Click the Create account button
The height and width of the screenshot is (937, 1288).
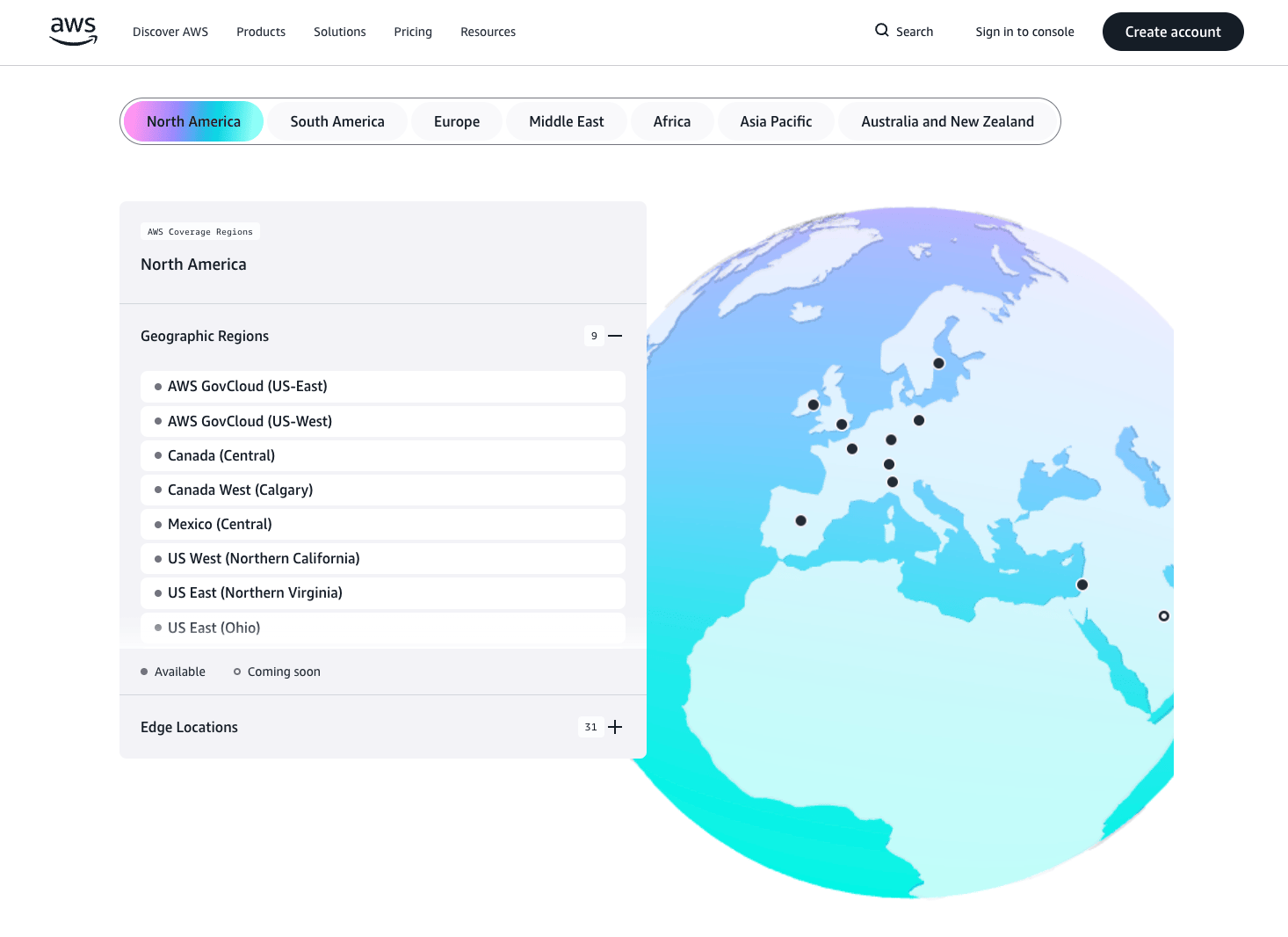click(1173, 32)
